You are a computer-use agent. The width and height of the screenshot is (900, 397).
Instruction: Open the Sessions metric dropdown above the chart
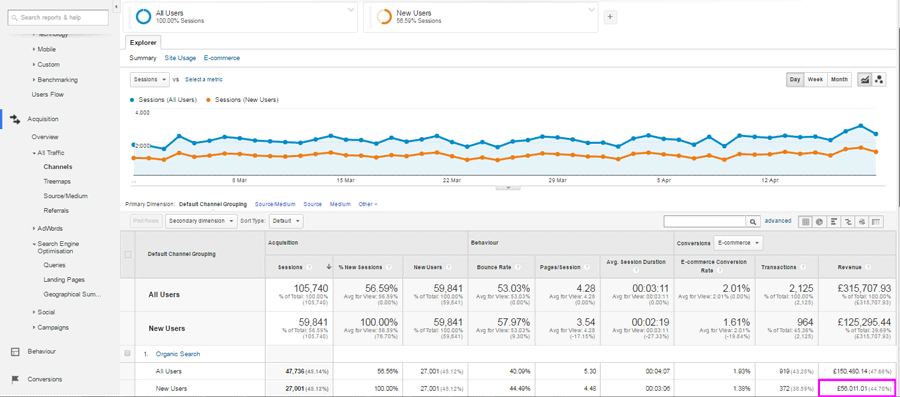(150, 79)
